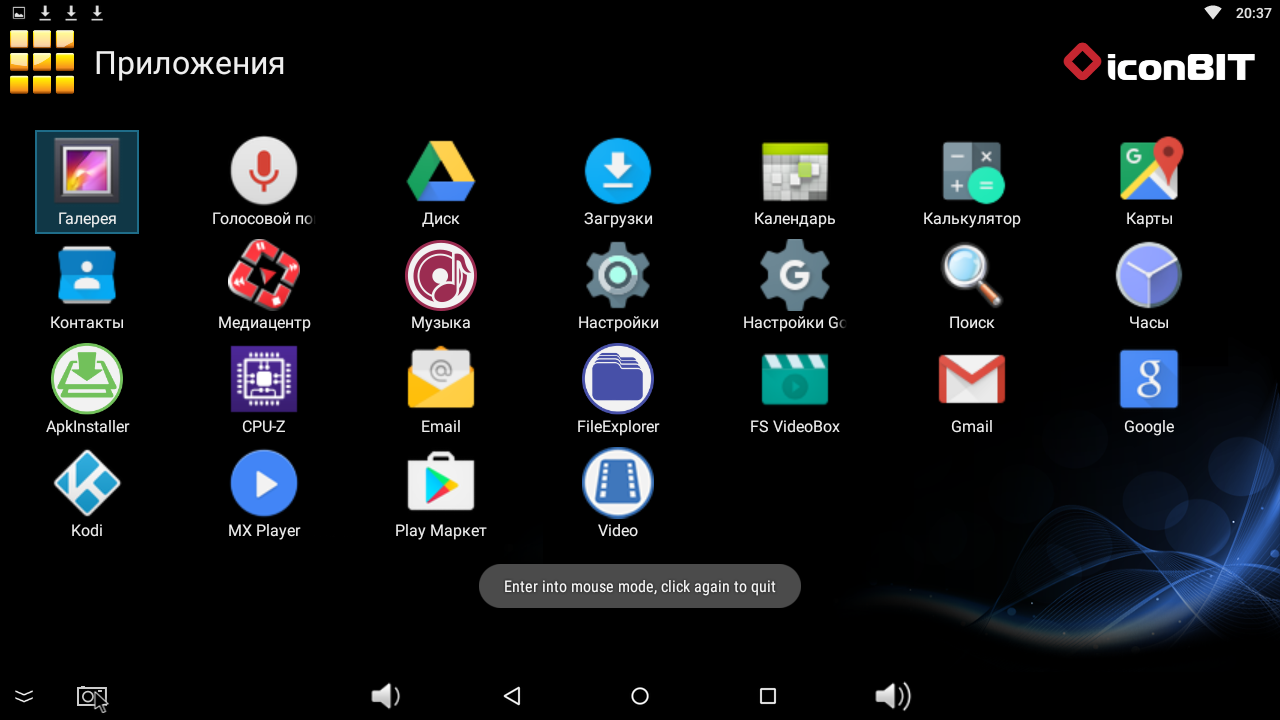Open the Контакты contacts app
1280x720 pixels.
tap(87, 286)
